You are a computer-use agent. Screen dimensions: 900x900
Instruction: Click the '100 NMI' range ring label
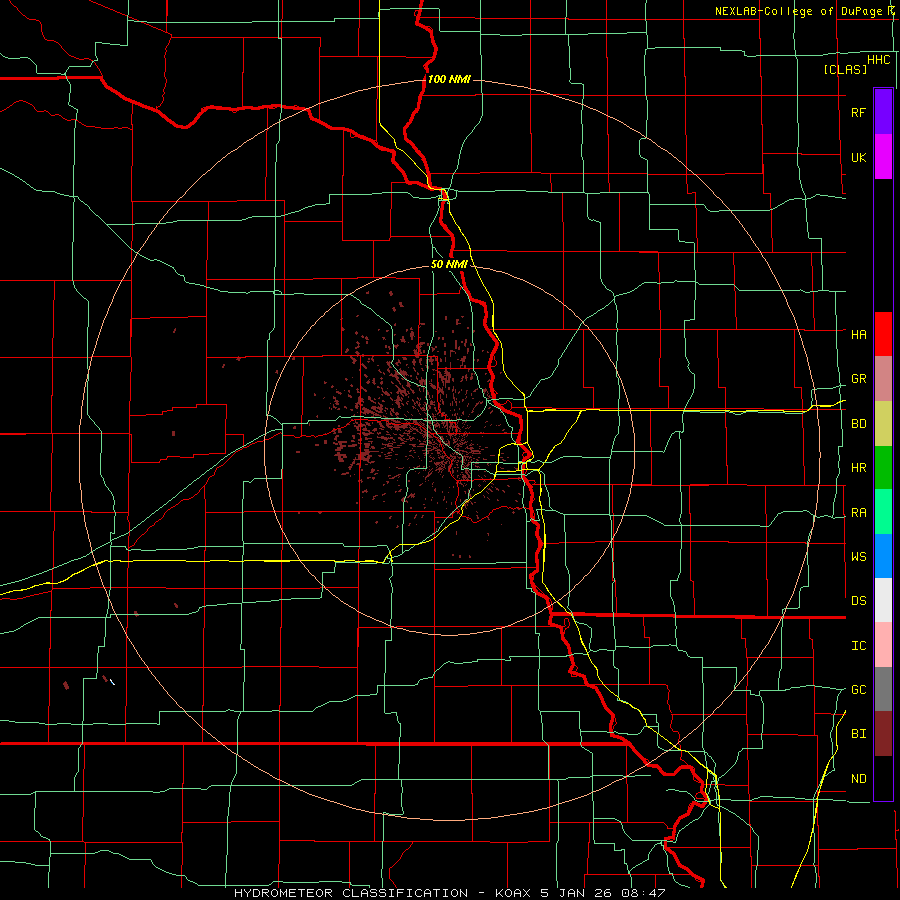point(449,79)
